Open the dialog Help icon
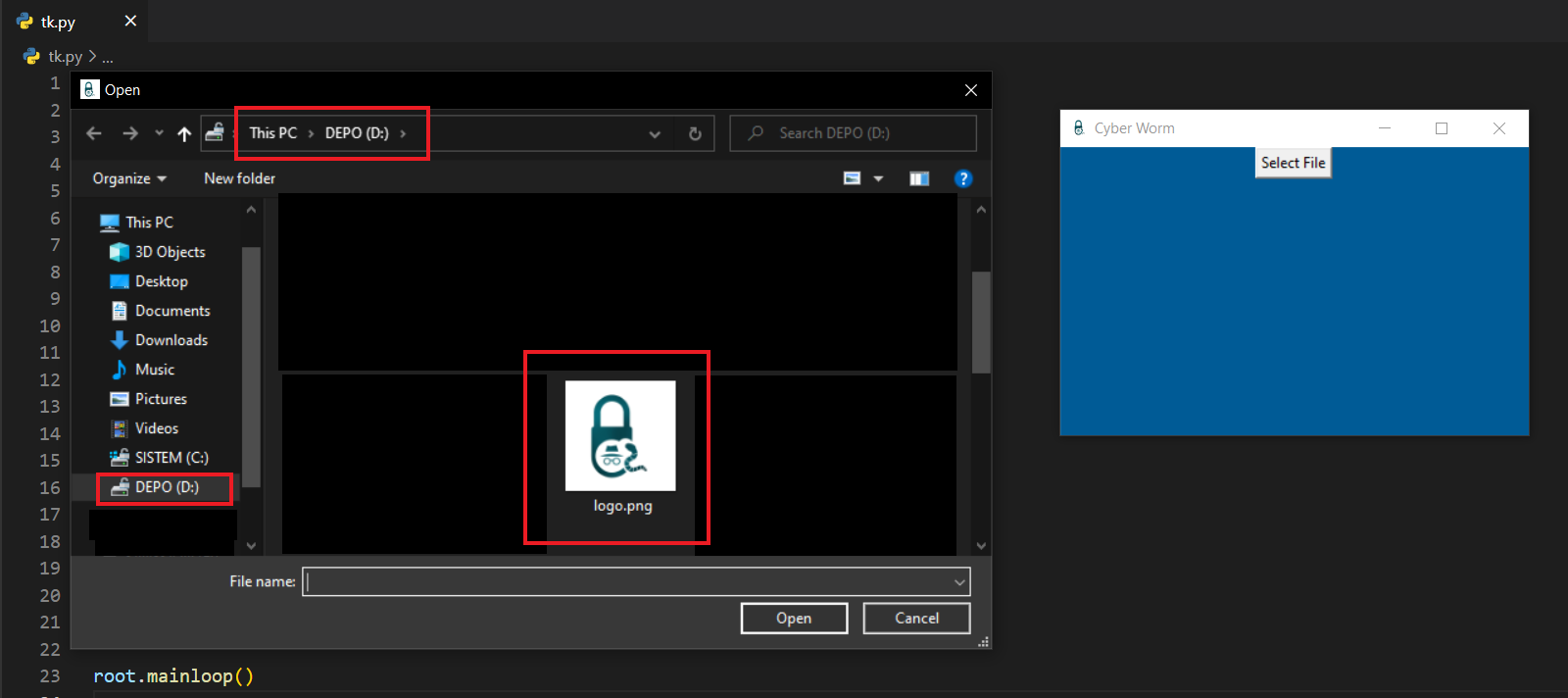 [x=962, y=178]
